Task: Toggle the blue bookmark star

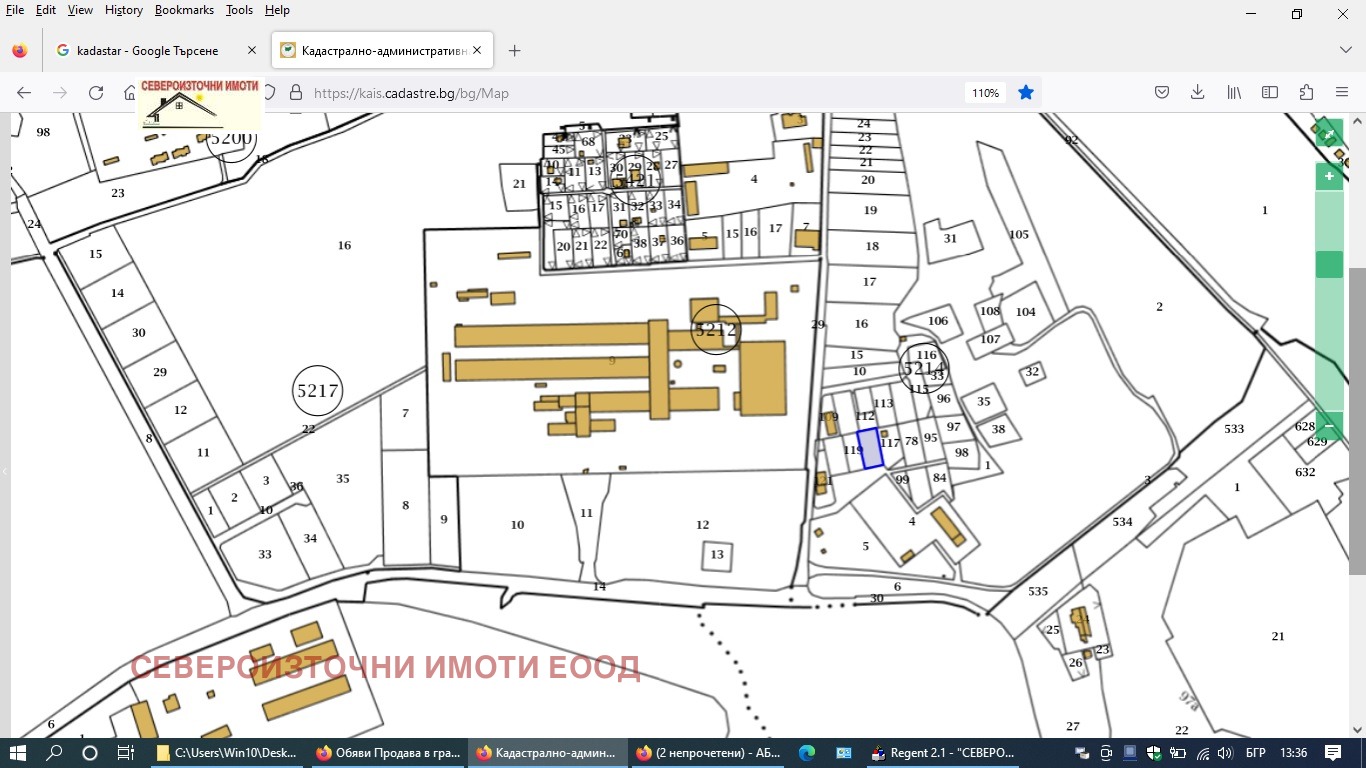Action: click(1025, 93)
